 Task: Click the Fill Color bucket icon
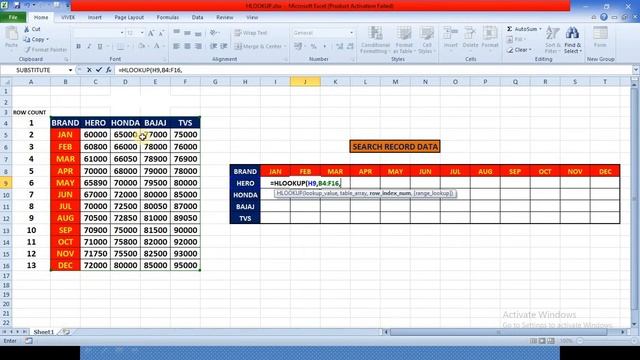[141, 47]
